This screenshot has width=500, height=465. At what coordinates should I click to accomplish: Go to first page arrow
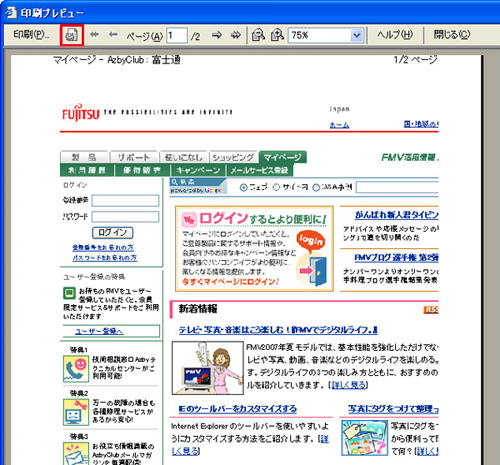pyautogui.click(x=94, y=35)
